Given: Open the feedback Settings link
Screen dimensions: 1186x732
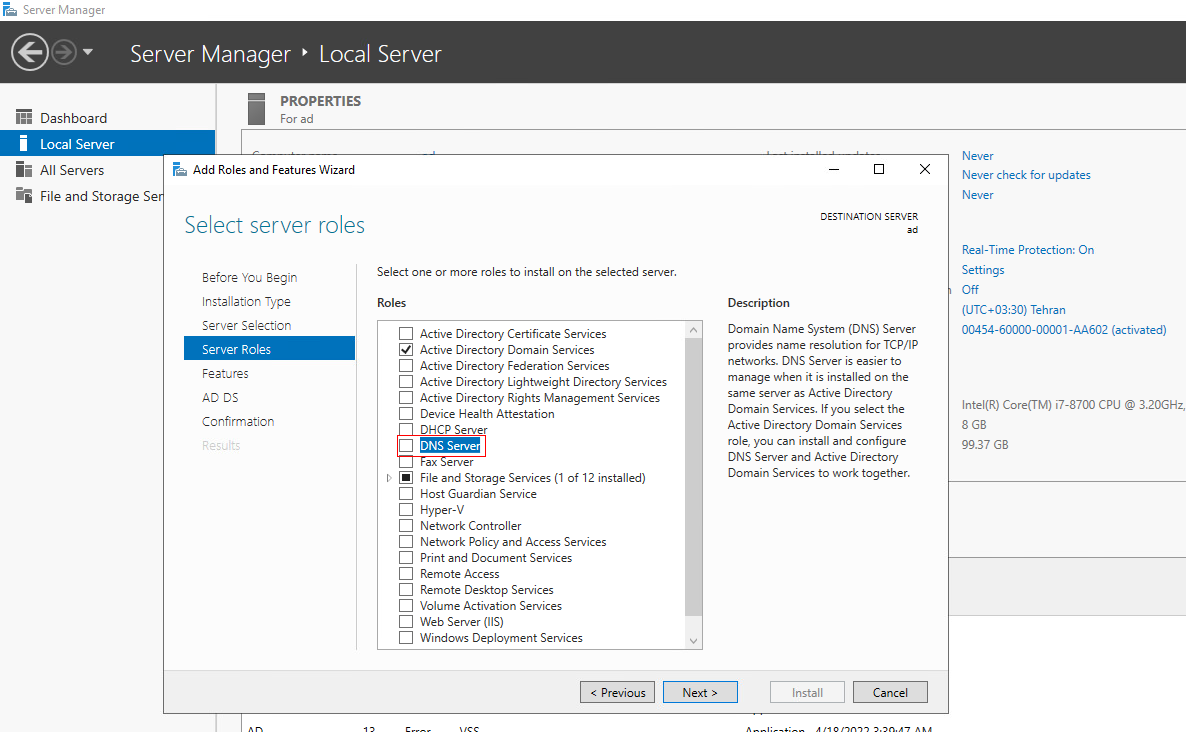Looking at the screenshot, I should 983,270.
